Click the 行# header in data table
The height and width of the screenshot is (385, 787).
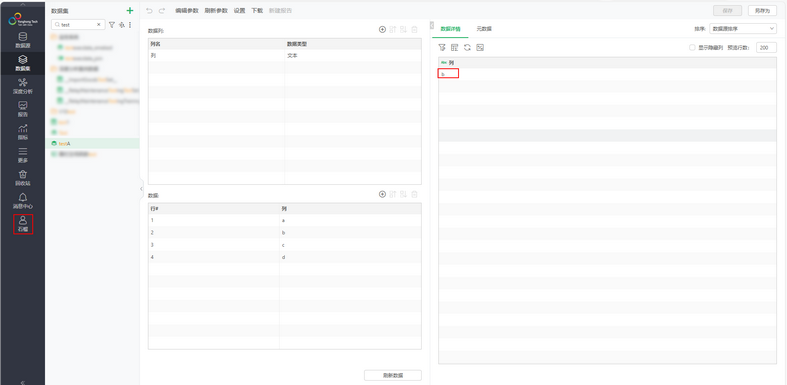click(x=214, y=208)
